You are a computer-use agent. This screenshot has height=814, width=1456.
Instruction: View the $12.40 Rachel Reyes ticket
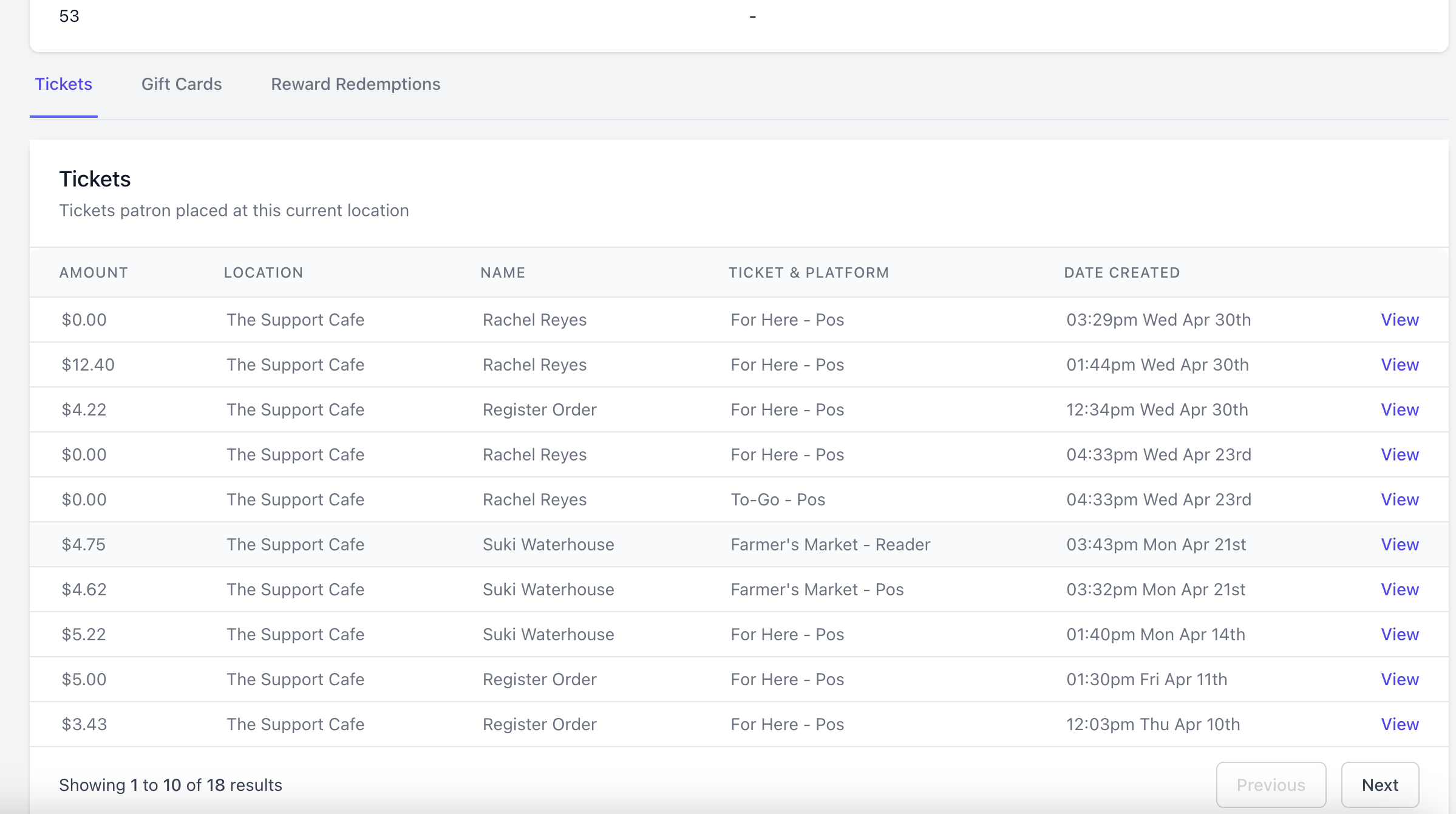pos(1400,364)
